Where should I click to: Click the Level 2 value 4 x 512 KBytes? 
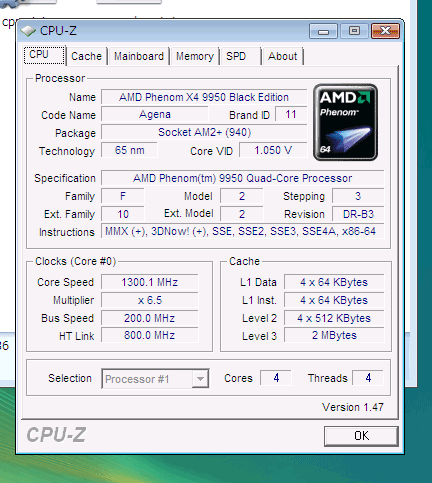(x=334, y=318)
